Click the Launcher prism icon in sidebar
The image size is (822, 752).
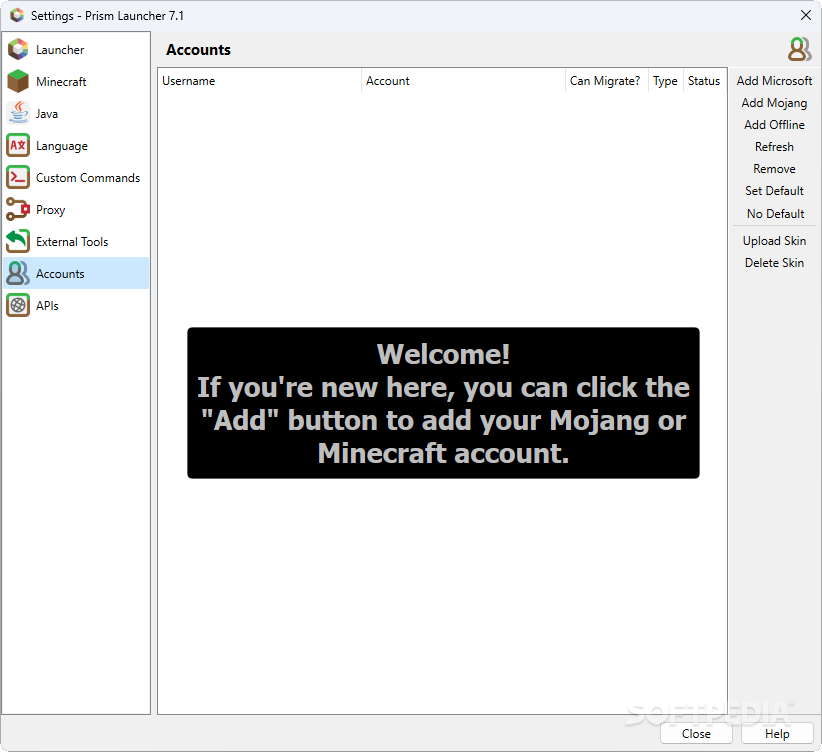(x=18, y=49)
